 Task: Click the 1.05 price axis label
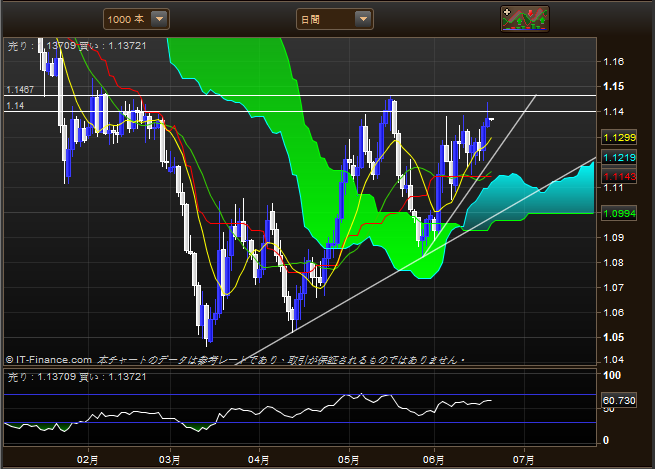click(614, 337)
